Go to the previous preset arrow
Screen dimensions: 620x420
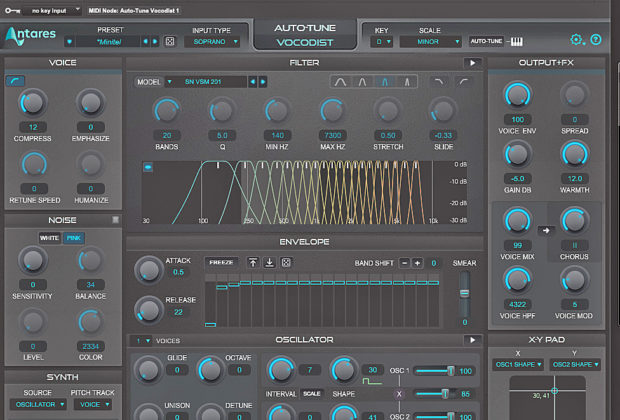coord(146,42)
